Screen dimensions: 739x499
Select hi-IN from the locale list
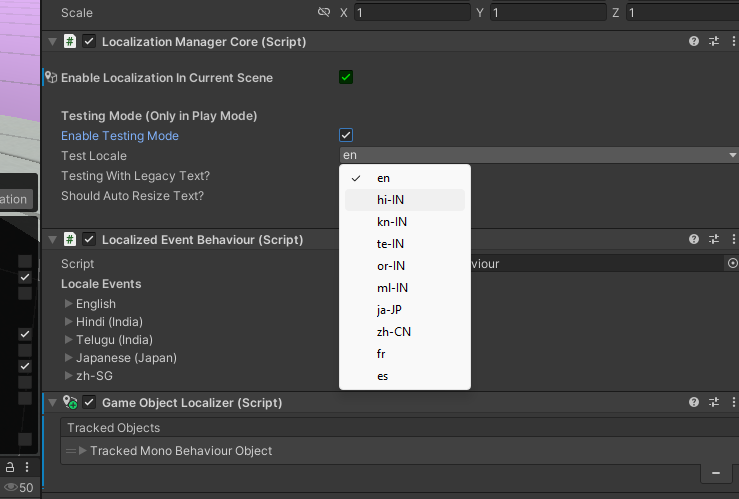click(x=405, y=200)
